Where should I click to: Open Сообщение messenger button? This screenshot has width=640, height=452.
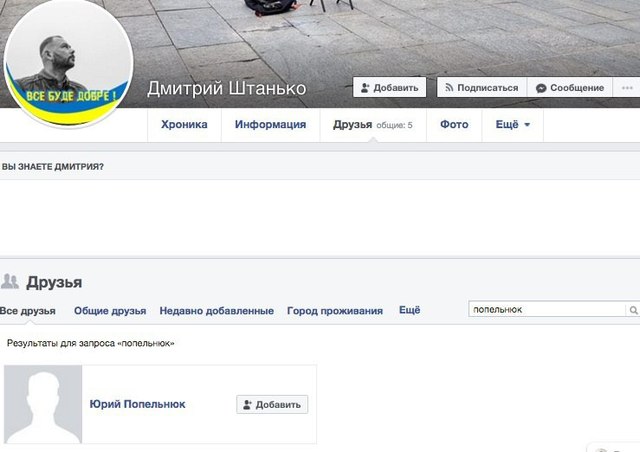click(x=570, y=87)
